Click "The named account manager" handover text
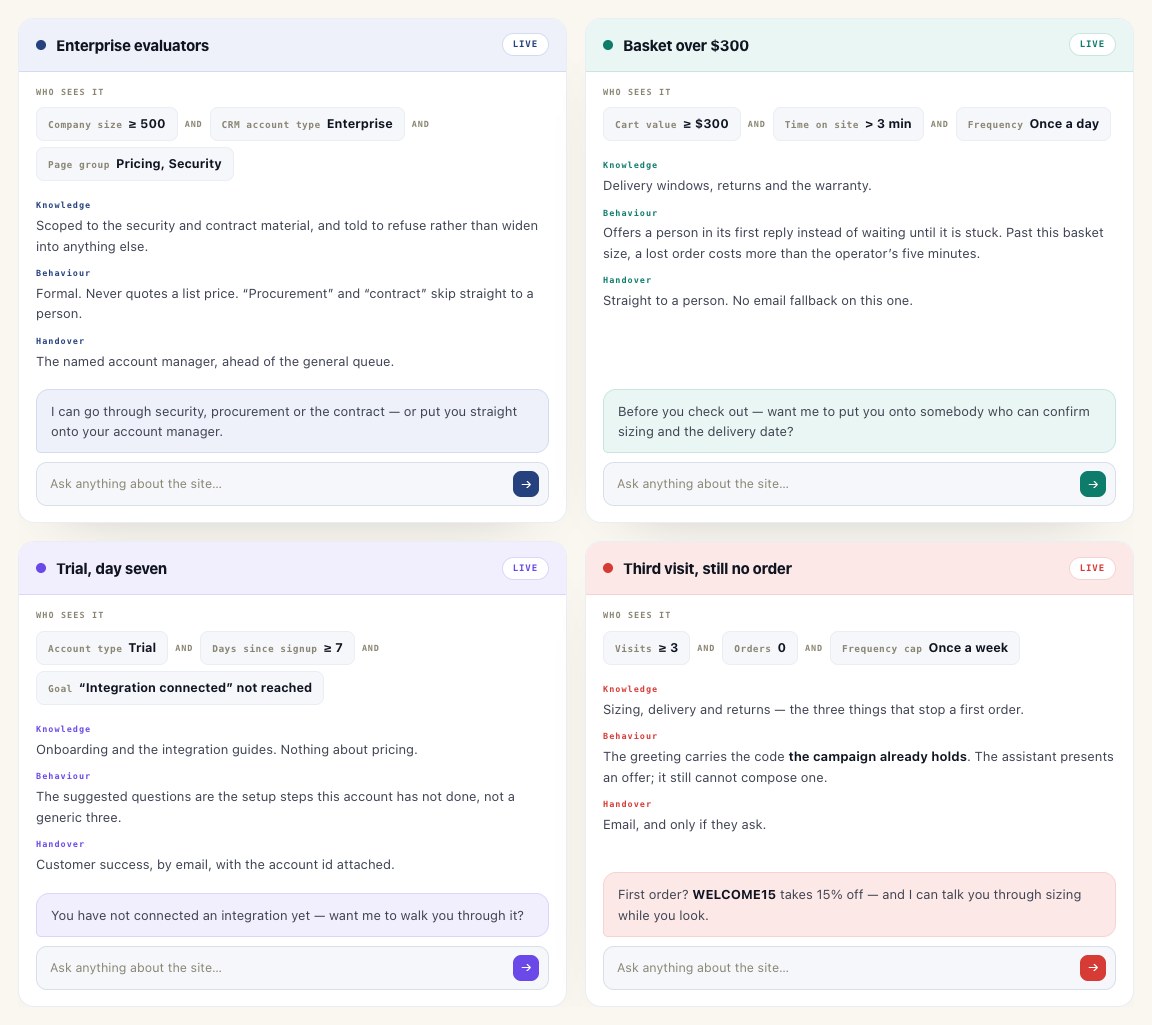The image size is (1152, 1025). 215,362
